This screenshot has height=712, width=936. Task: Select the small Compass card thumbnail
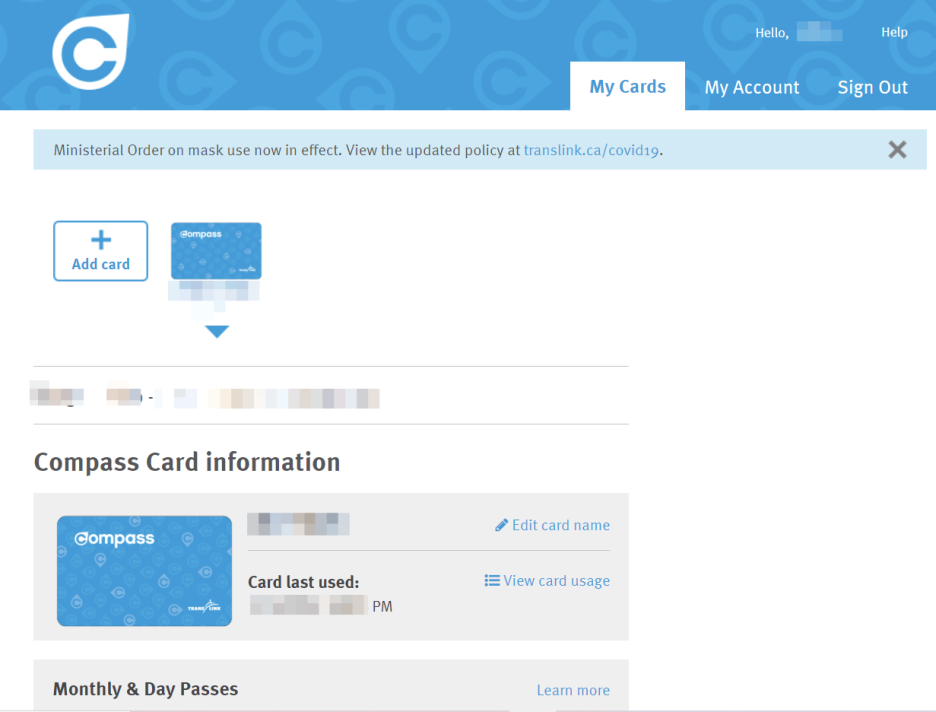pos(216,251)
